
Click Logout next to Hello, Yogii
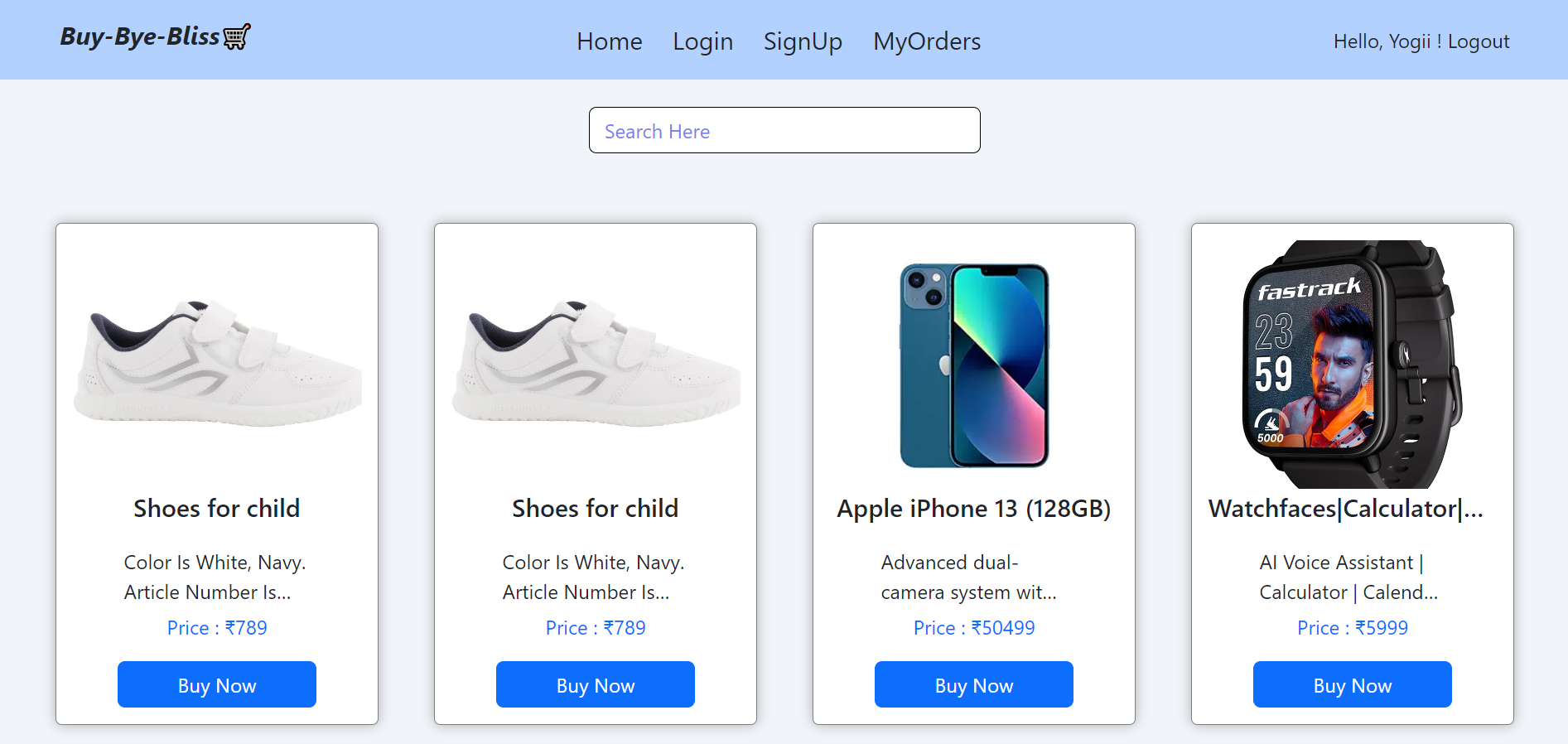1479,41
